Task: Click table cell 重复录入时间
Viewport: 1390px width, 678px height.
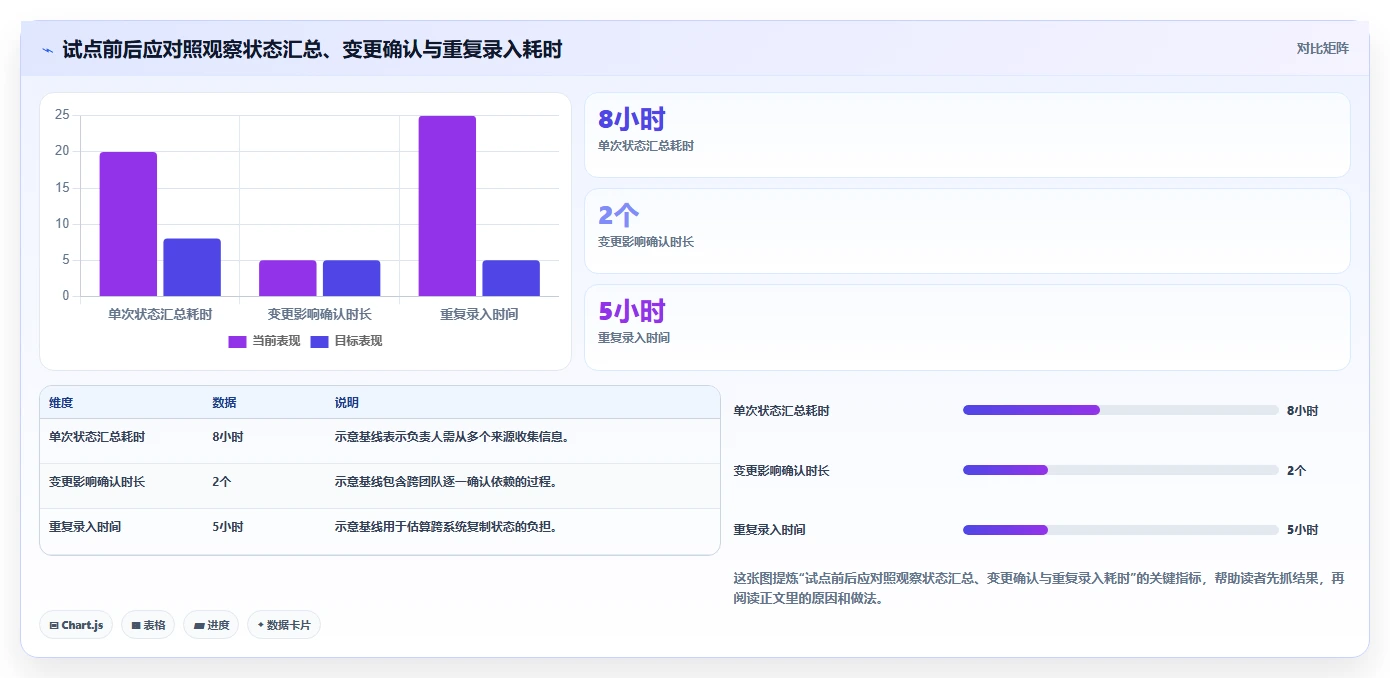Action: (x=85, y=526)
